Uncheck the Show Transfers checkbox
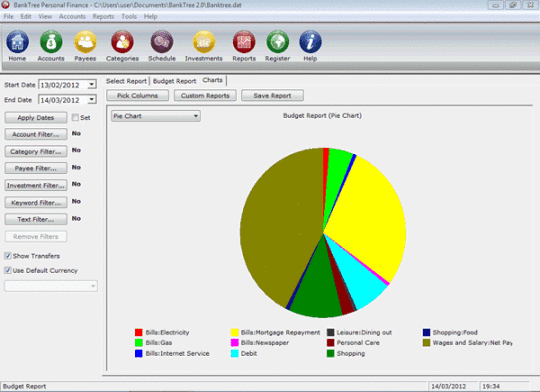The width and height of the screenshot is (540, 392). point(8,256)
